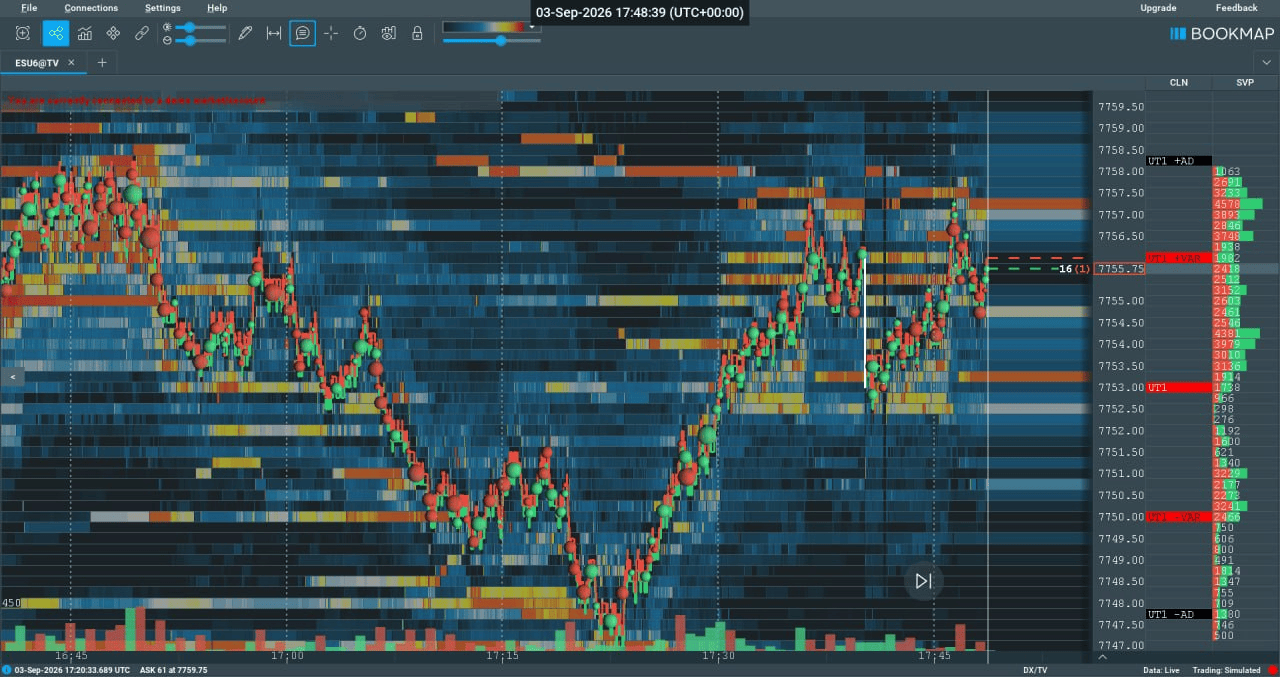Add a new chart tab with plus
Image resolution: width=1280 pixels, height=677 pixels.
101,62
